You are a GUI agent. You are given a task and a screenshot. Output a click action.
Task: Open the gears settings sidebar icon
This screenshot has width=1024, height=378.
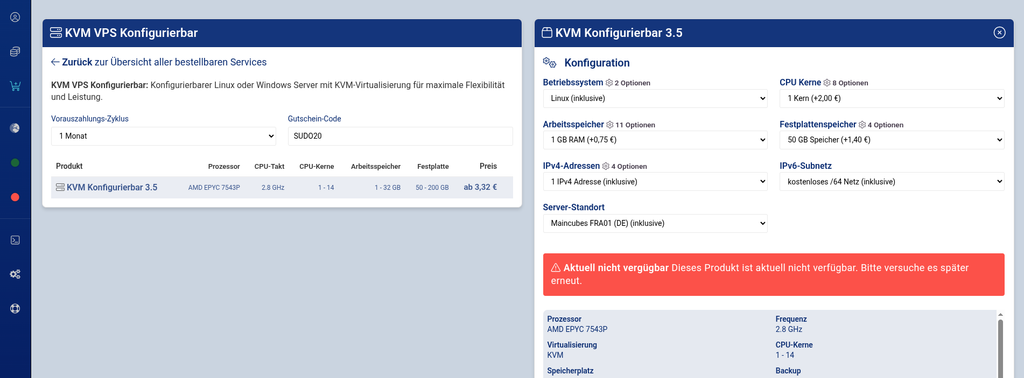pos(15,274)
